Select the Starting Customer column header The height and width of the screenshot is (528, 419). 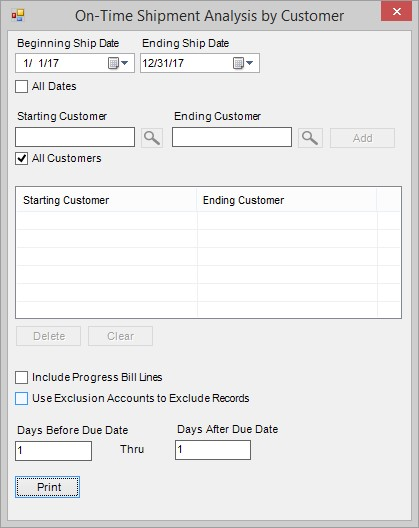[x=106, y=200]
